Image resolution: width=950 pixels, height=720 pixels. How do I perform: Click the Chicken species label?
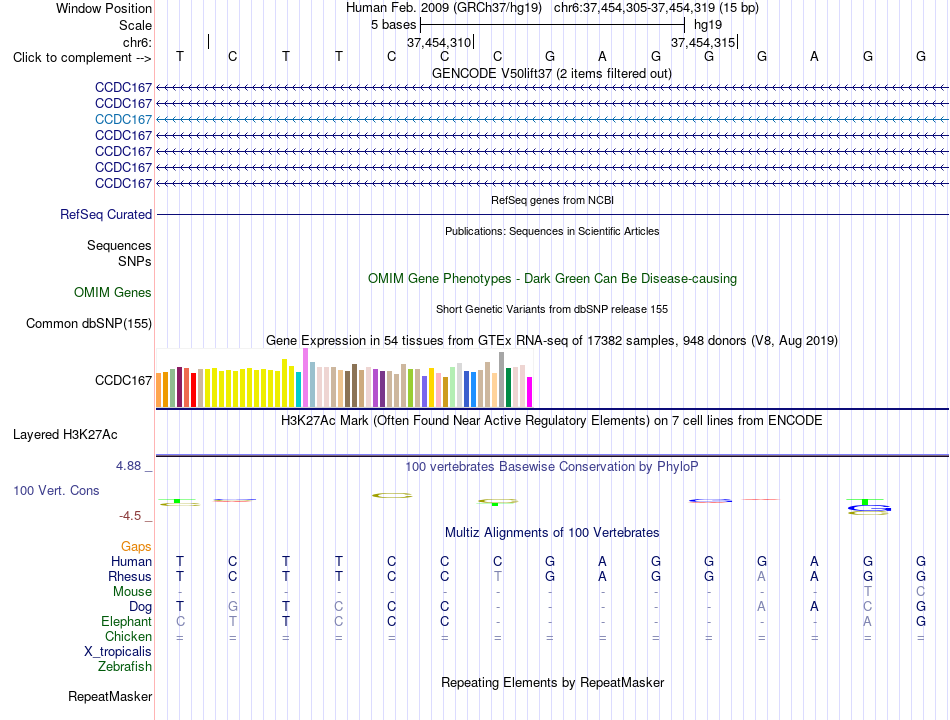coord(128,636)
